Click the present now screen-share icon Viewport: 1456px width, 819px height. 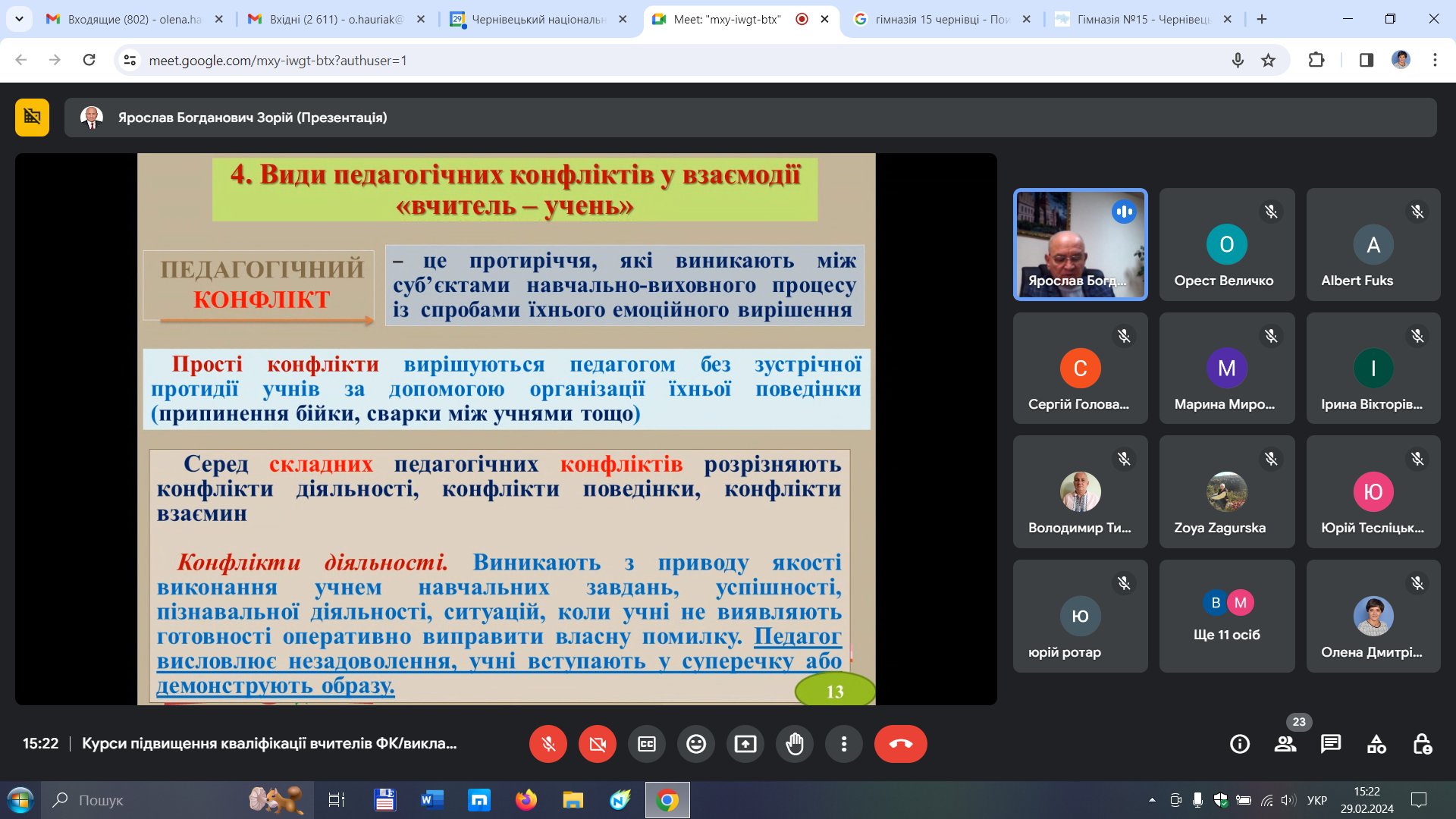tap(745, 744)
